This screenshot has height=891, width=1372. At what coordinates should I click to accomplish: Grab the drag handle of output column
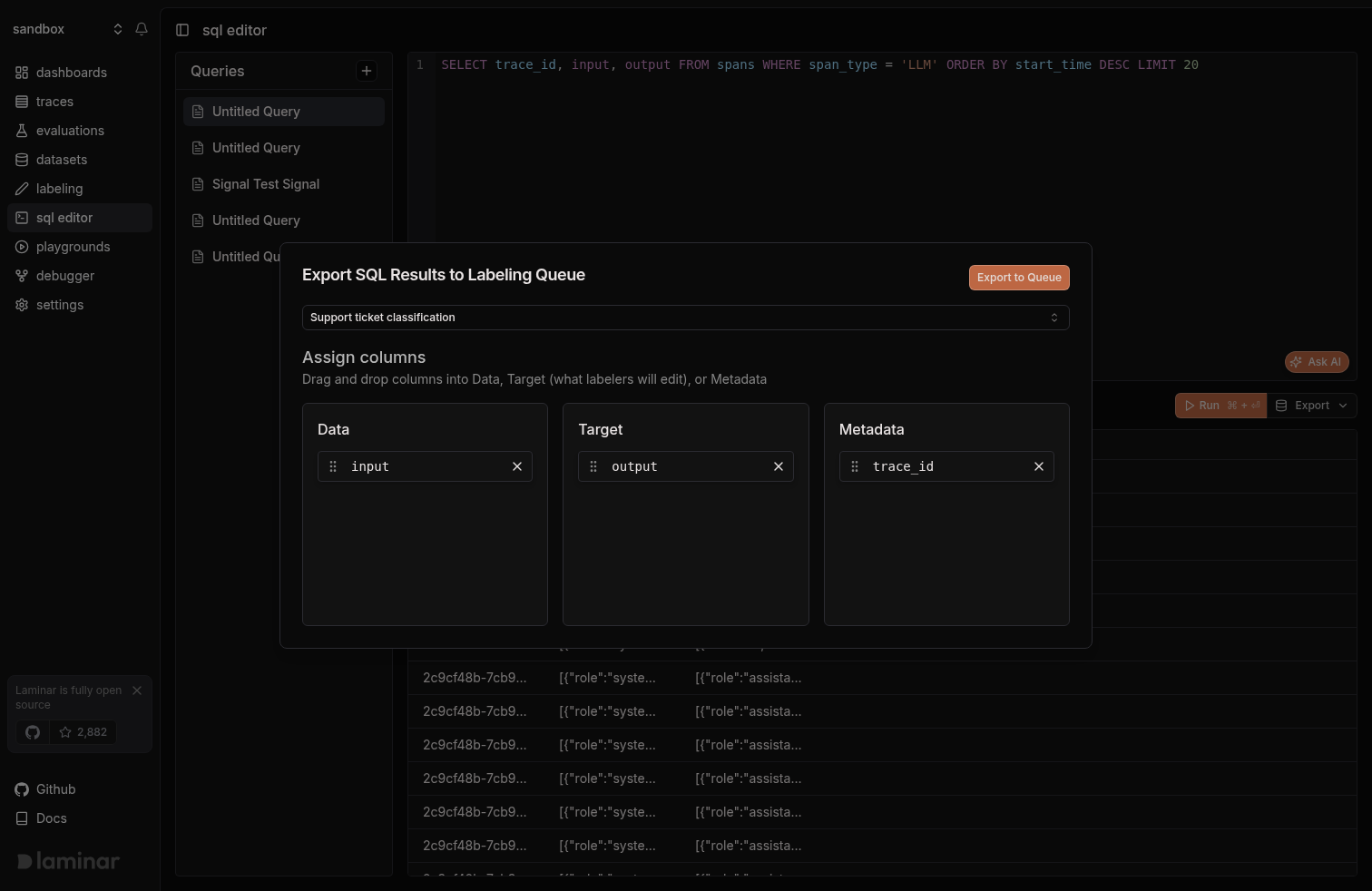pyautogui.click(x=593, y=466)
